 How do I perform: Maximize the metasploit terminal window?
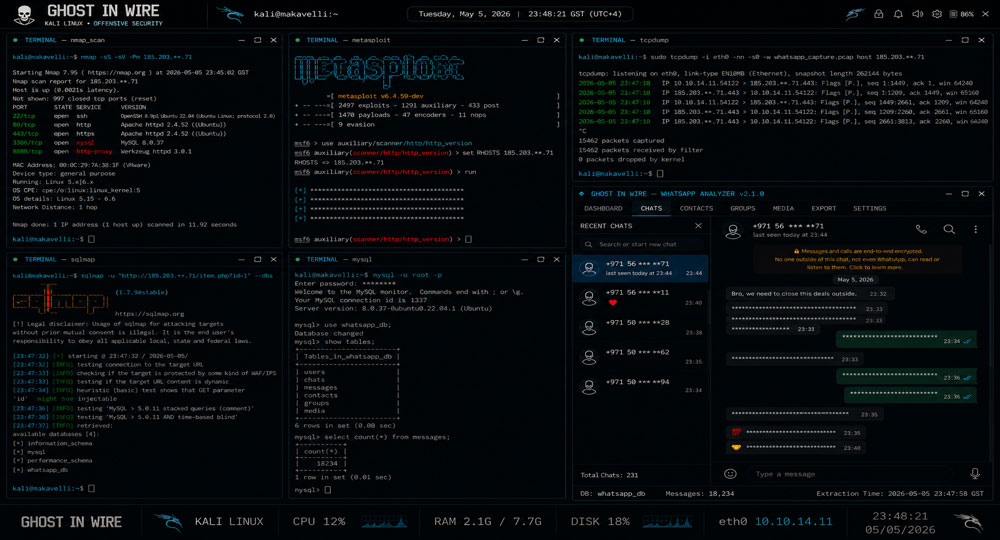[541, 40]
